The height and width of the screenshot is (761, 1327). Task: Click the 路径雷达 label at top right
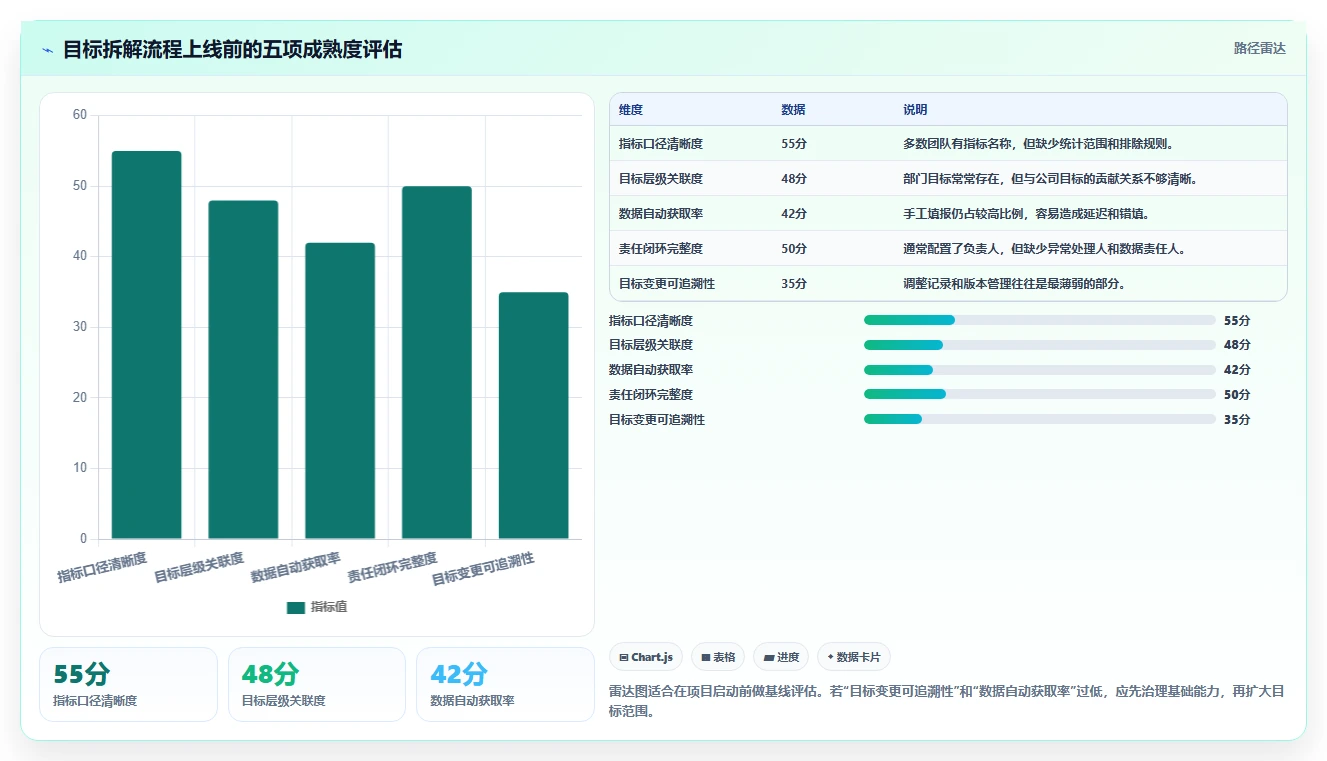point(1259,48)
